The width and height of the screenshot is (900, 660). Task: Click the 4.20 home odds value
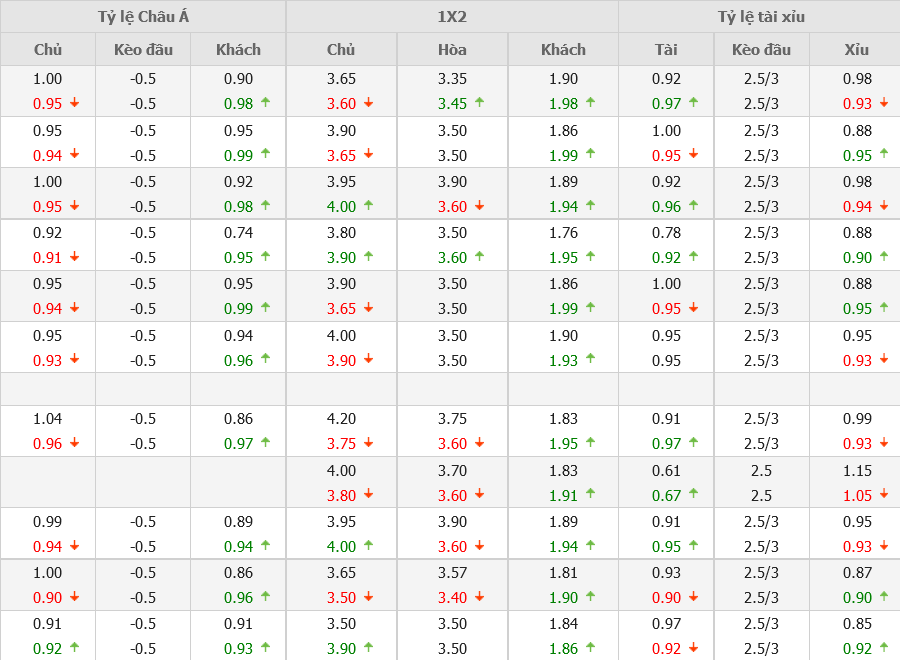(x=341, y=419)
